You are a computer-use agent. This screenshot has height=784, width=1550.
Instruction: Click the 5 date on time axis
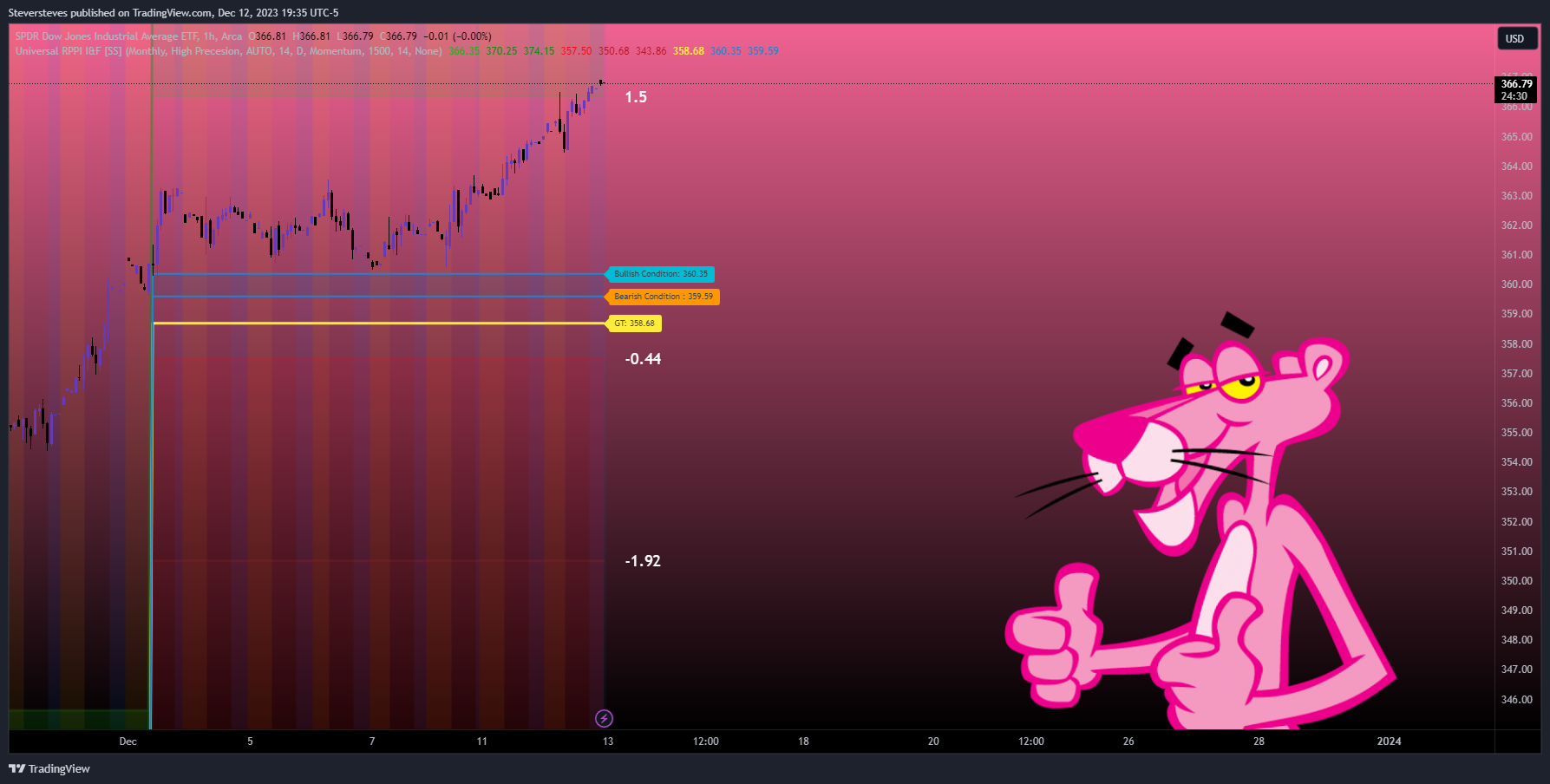(x=251, y=742)
